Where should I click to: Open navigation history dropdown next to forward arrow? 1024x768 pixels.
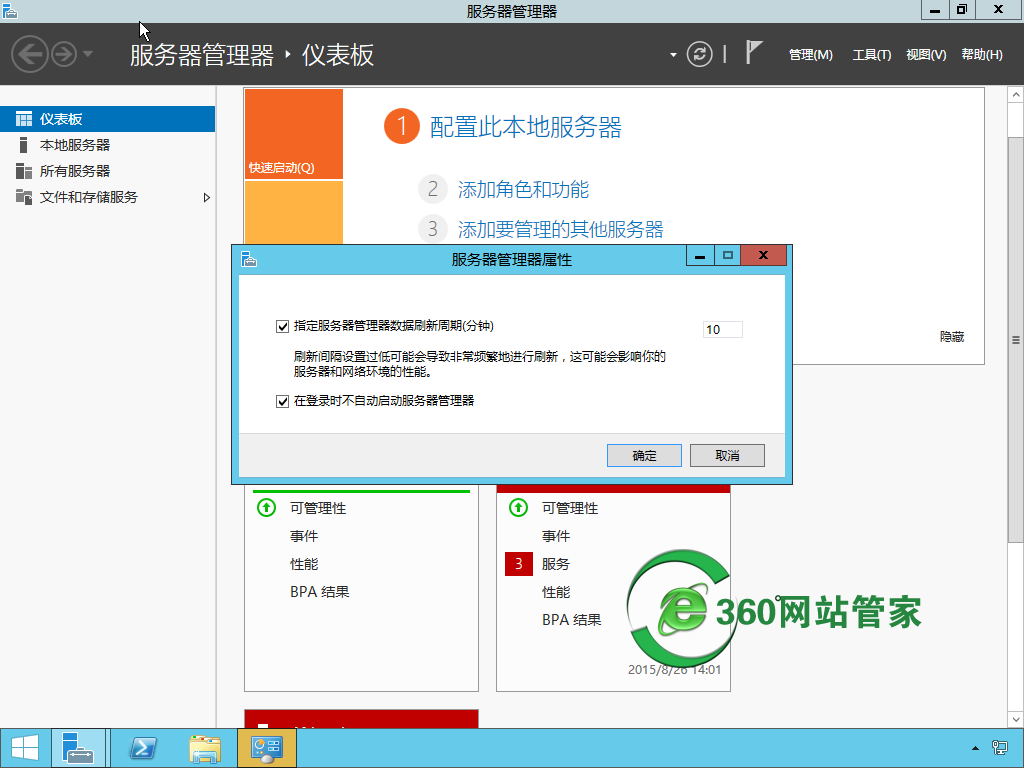pos(88,54)
